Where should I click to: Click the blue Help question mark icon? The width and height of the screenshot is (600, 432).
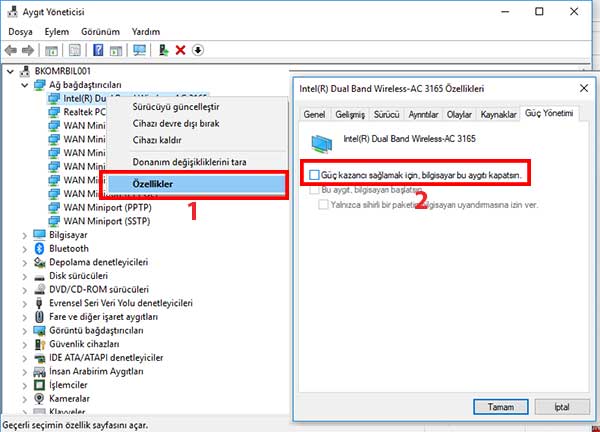98,50
